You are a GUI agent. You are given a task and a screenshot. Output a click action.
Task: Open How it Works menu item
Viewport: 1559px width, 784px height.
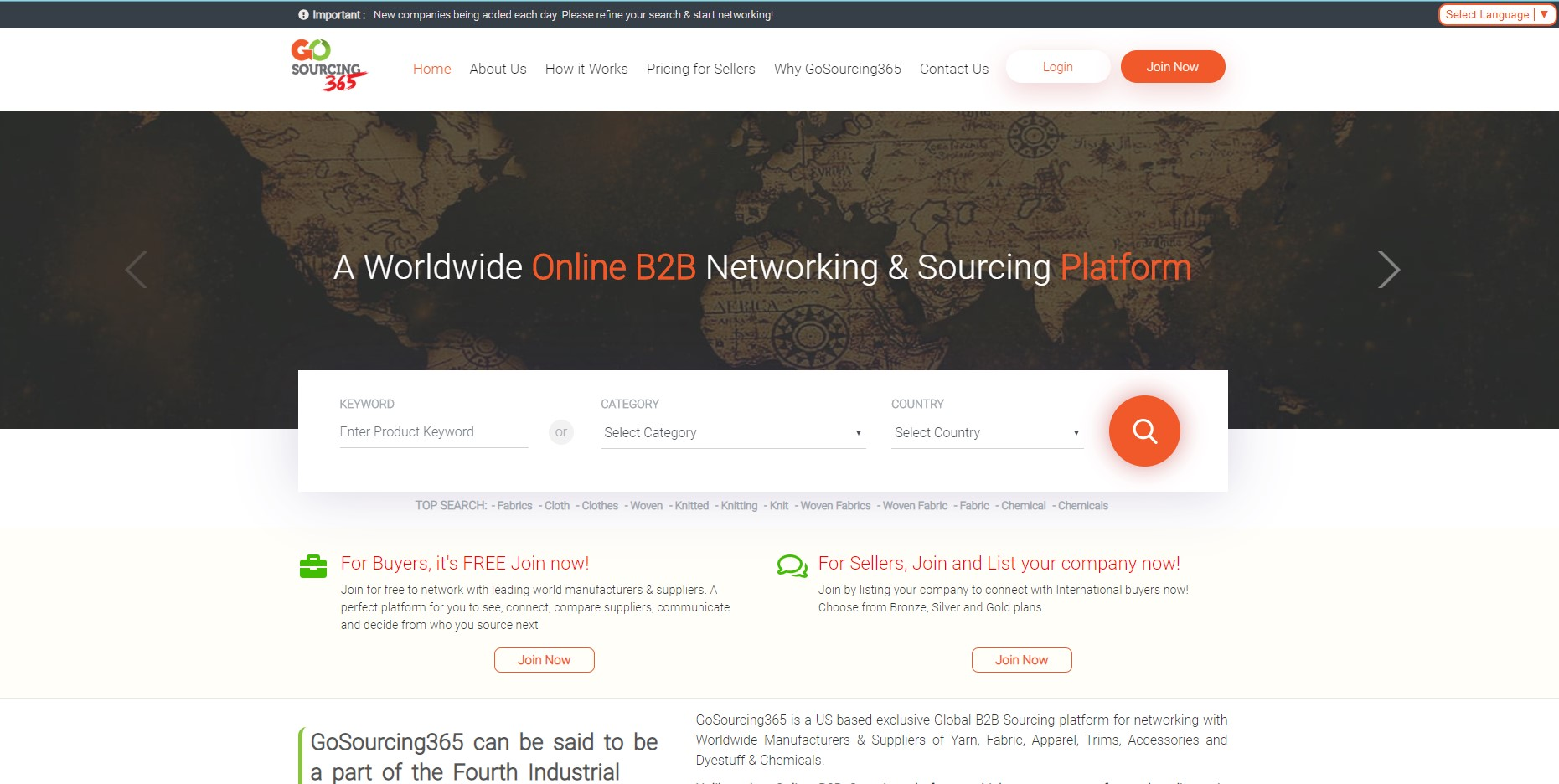pos(586,69)
